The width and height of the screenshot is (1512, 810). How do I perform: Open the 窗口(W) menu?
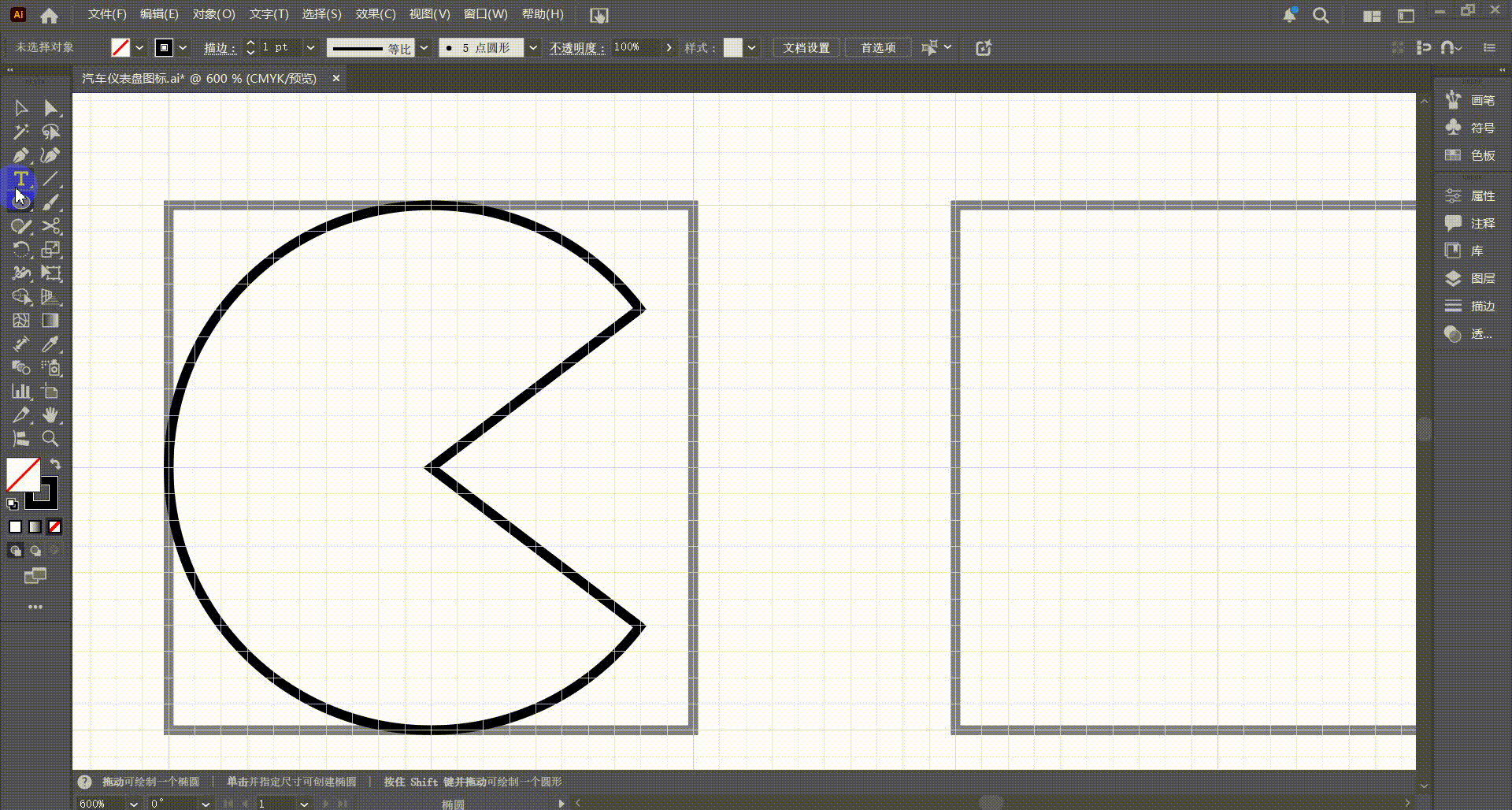click(486, 14)
